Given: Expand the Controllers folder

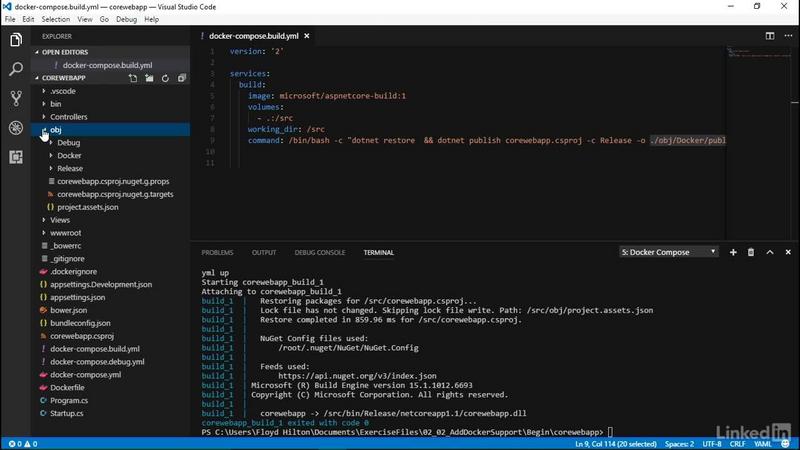Looking at the screenshot, I should 68,117.
